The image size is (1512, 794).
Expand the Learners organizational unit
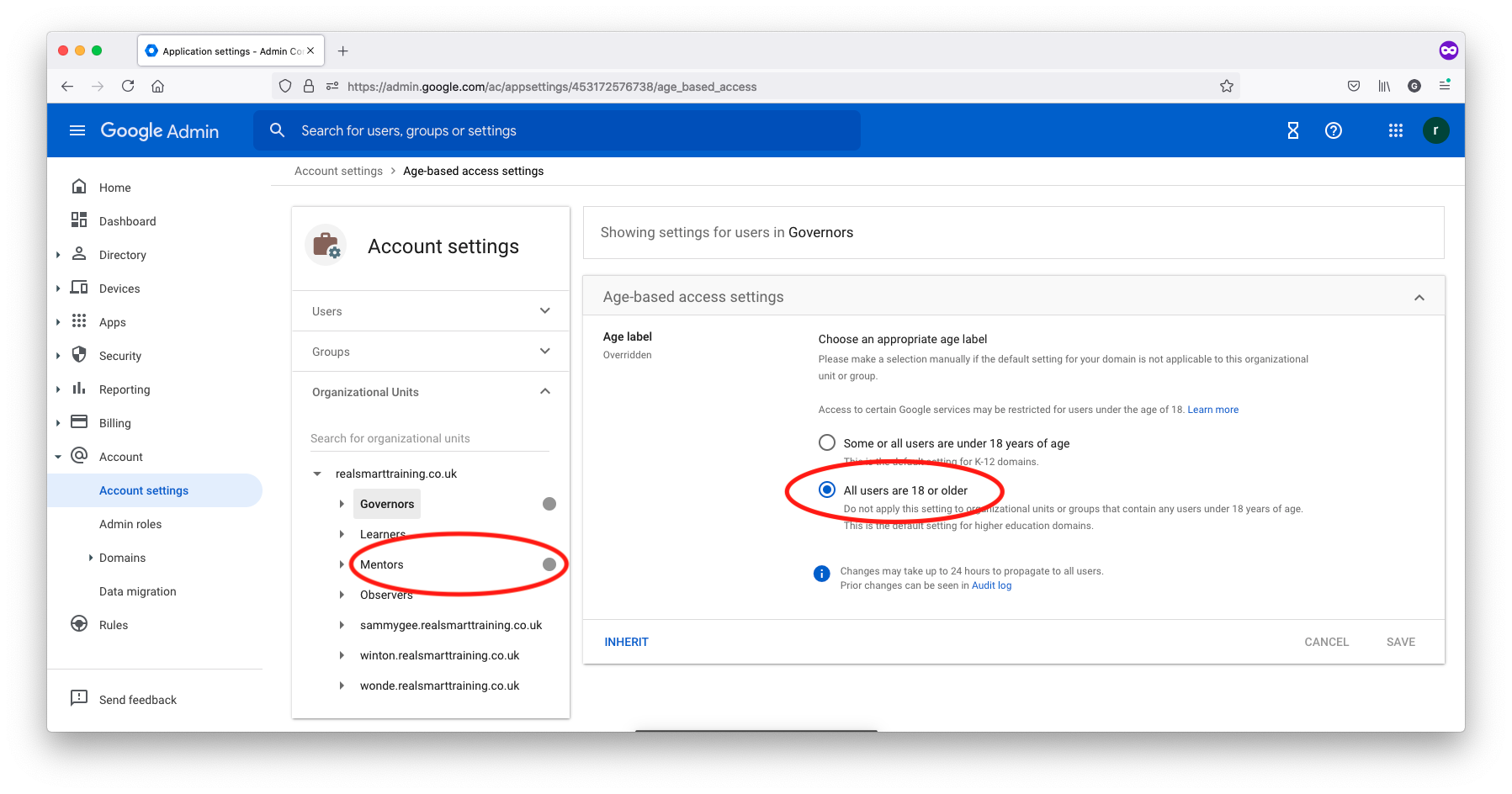pyautogui.click(x=342, y=534)
